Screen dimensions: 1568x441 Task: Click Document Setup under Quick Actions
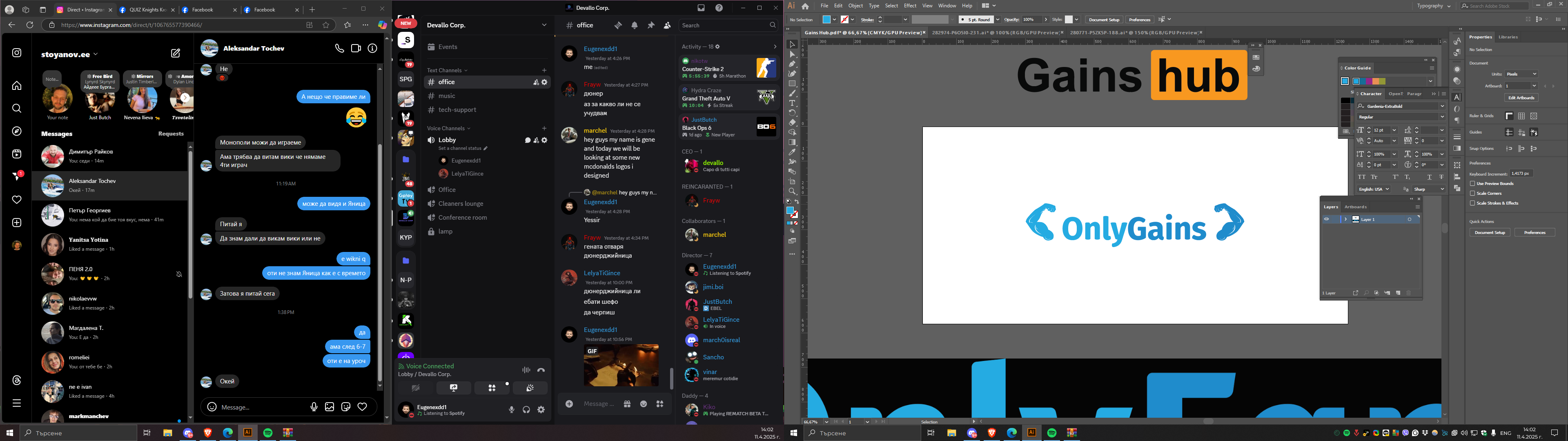coord(1490,232)
